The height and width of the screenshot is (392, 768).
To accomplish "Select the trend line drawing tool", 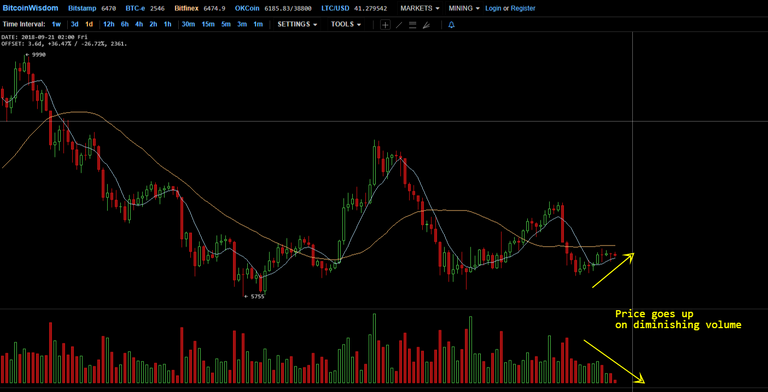I will coord(399,24).
